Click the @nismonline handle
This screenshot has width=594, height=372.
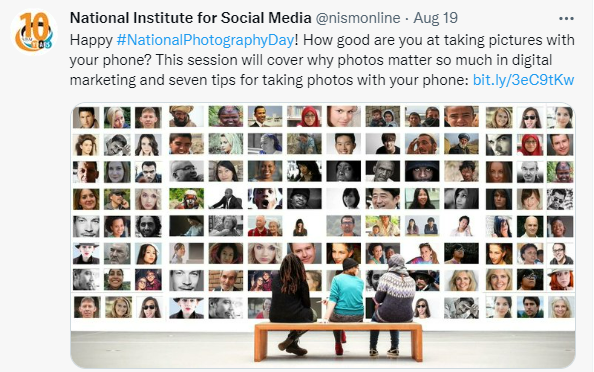[x=358, y=18]
